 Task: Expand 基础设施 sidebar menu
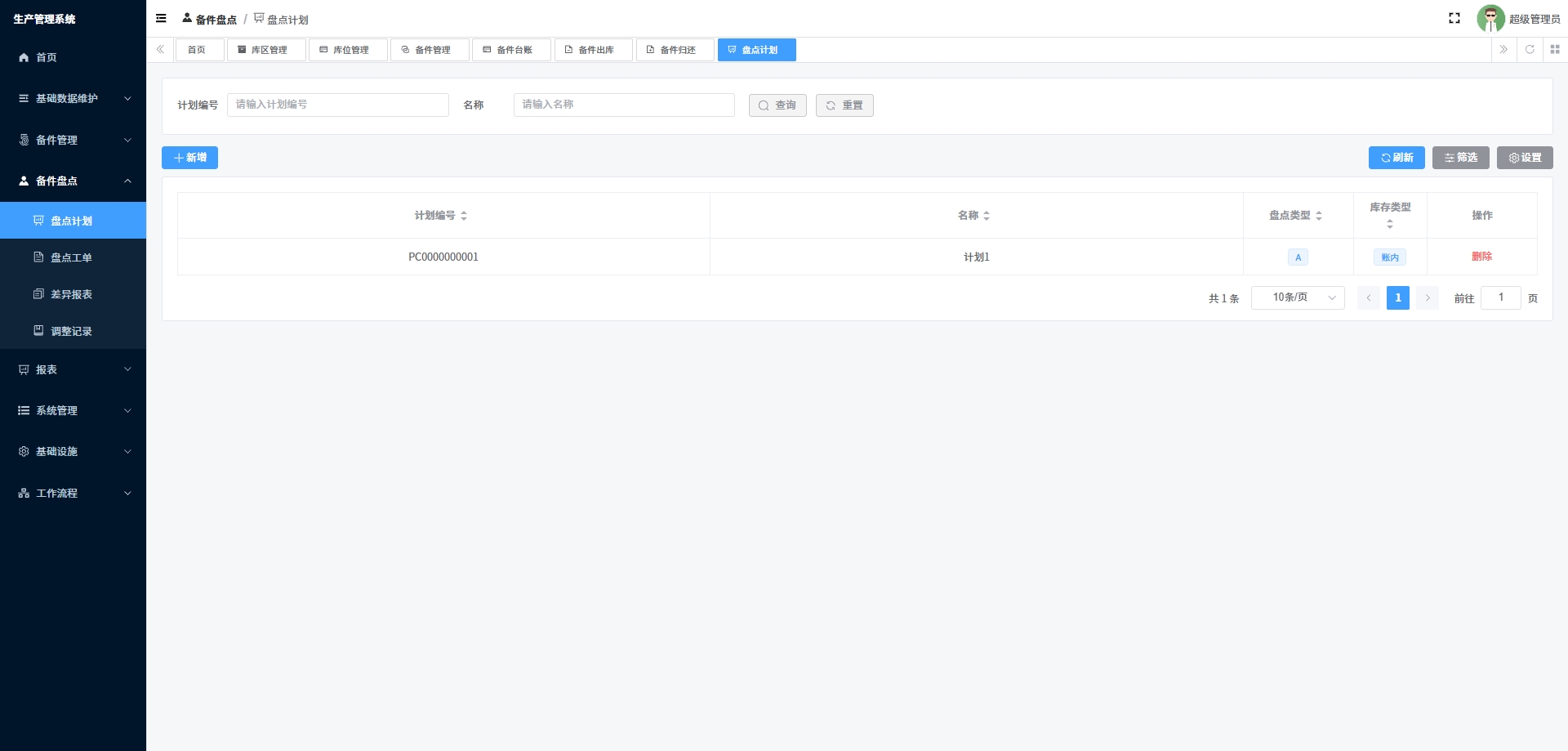(x=73, y=451)
